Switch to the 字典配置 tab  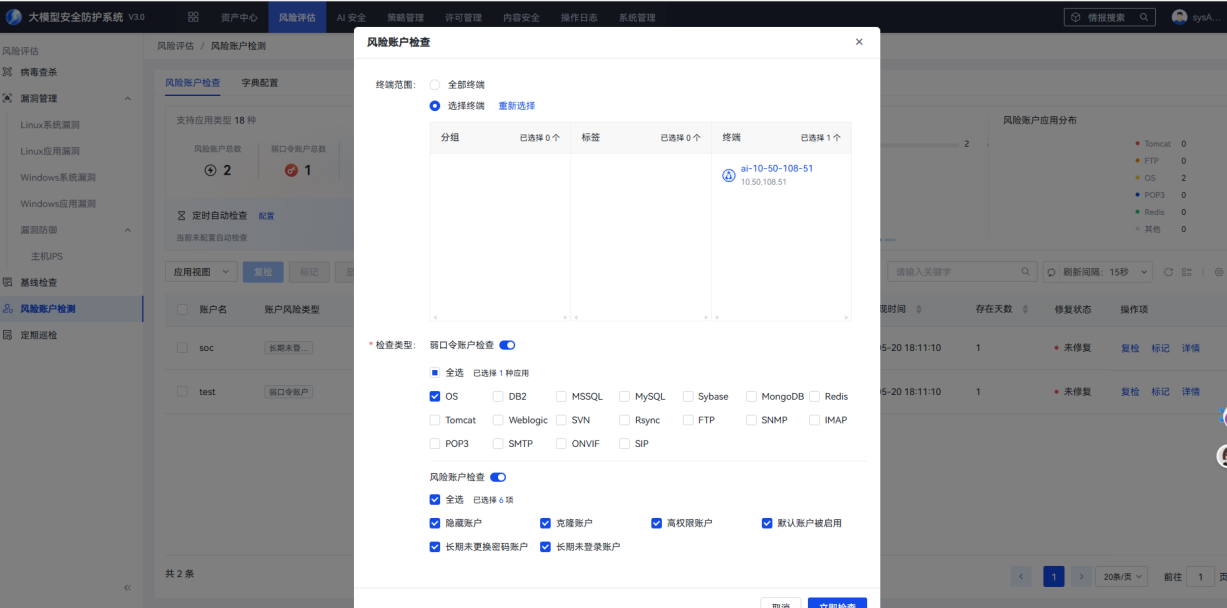coord(260,82)
